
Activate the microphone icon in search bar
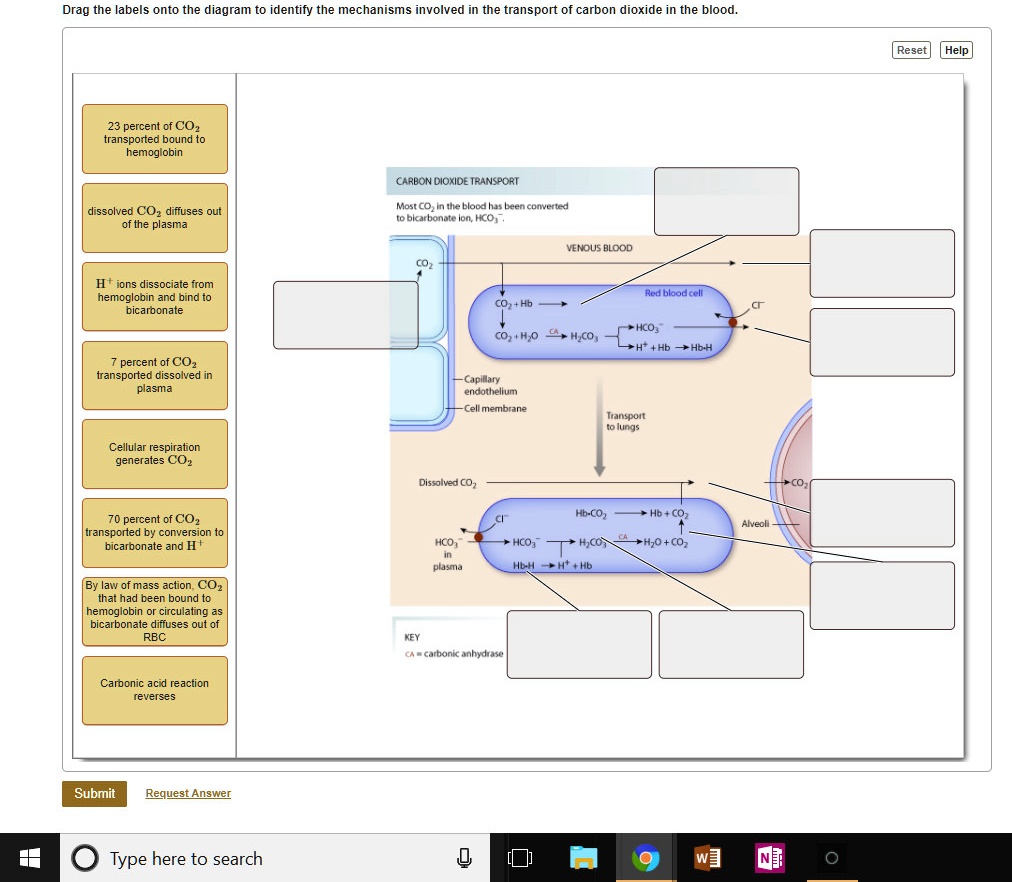point(463,858)
